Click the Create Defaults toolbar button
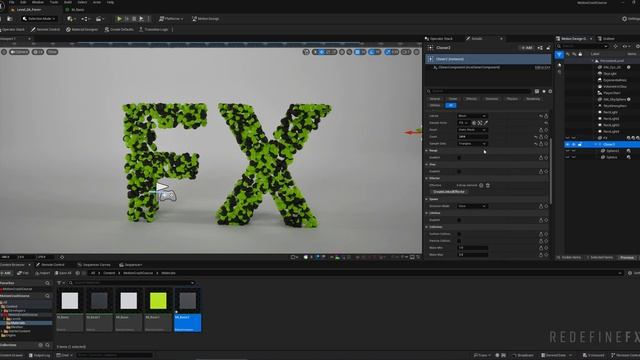 (119, 29)
